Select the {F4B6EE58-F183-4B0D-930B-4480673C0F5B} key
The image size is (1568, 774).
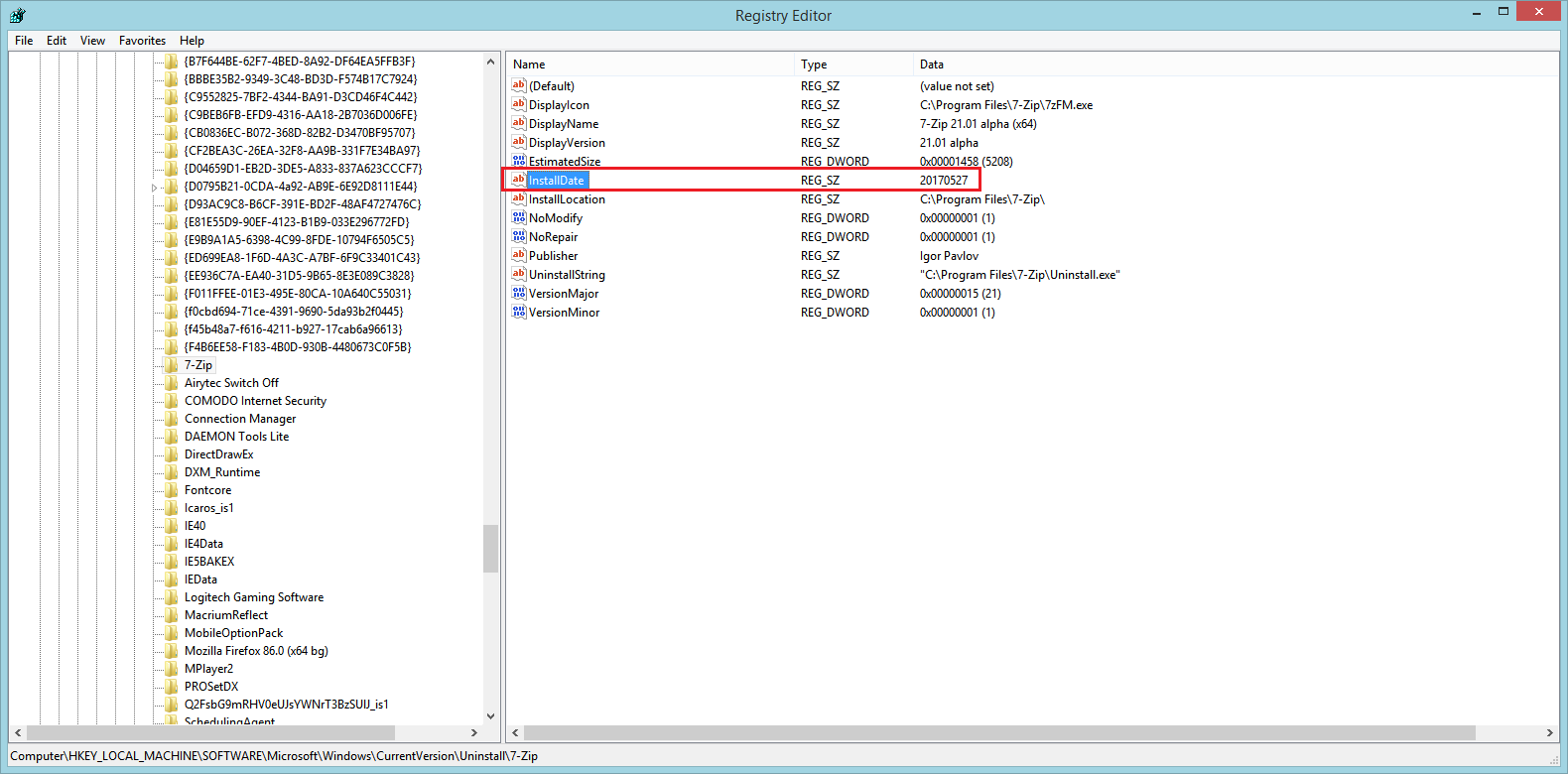pos(298,347)
